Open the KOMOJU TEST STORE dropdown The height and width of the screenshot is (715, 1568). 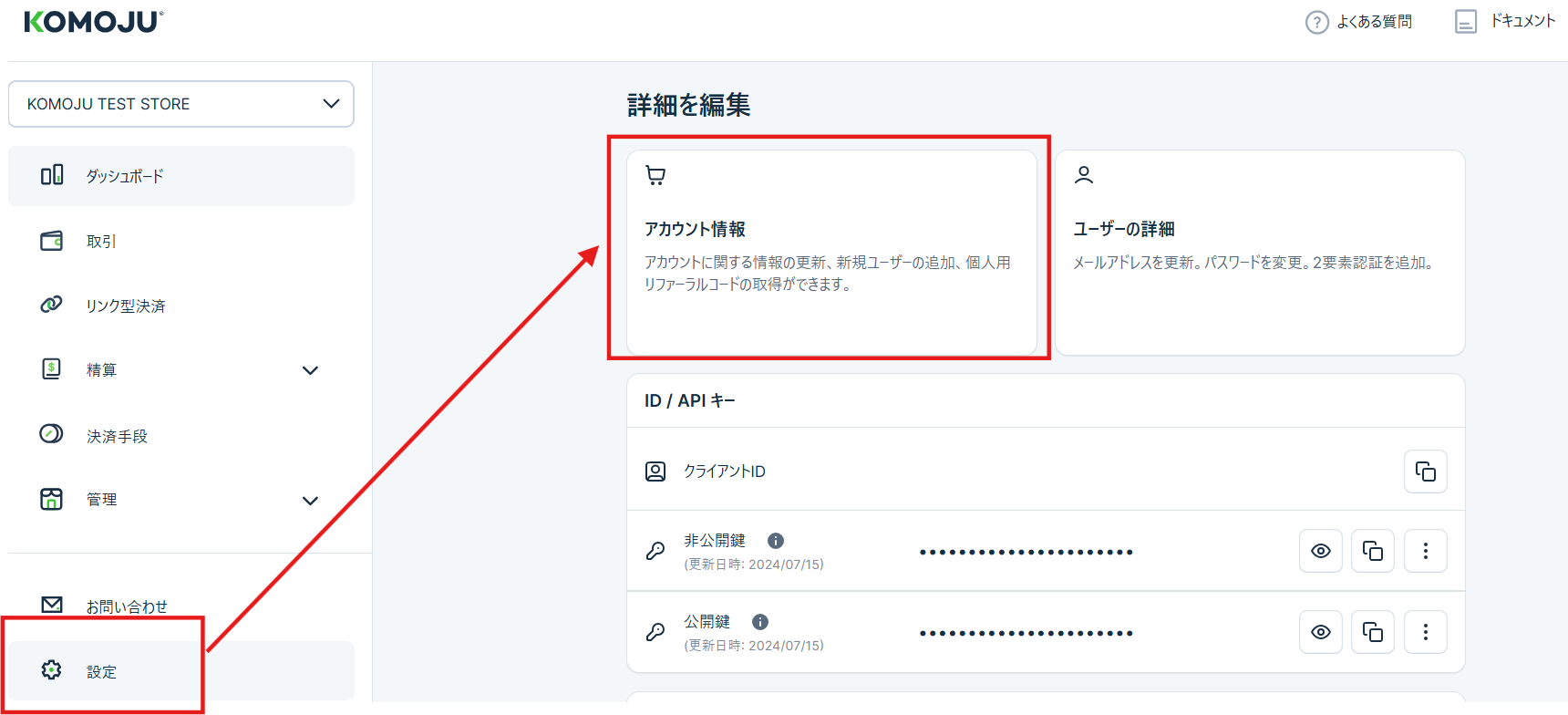(181, 104)
